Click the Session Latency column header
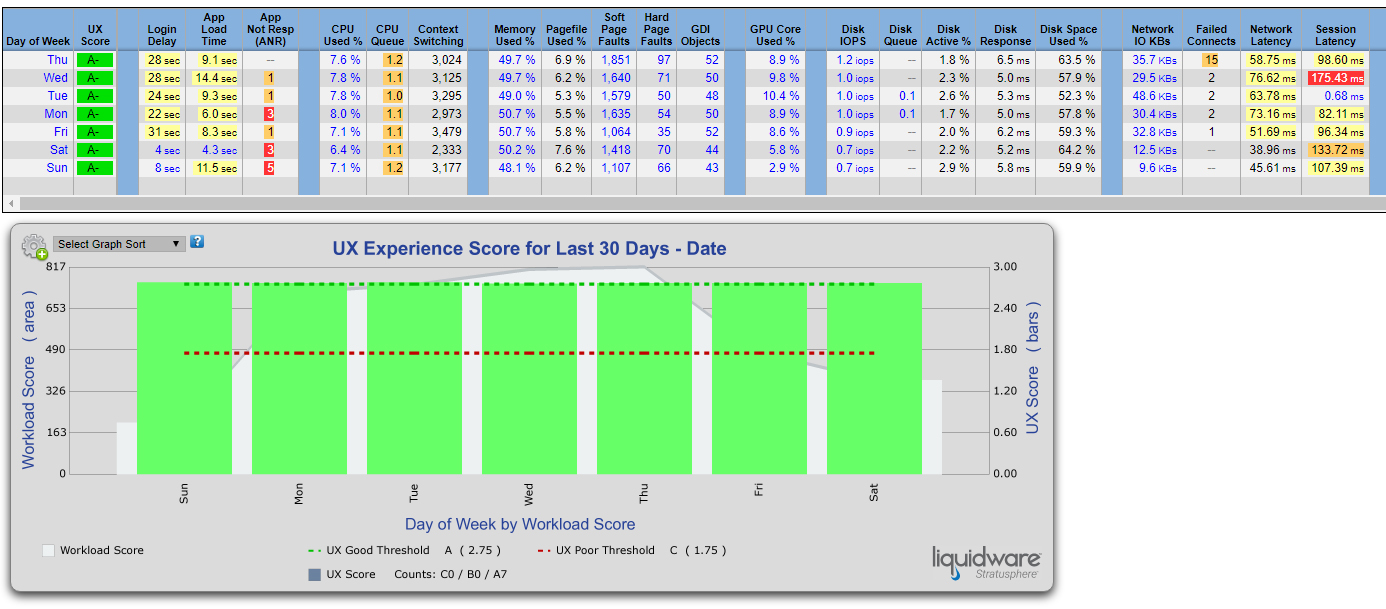The height and width of the screenshot is (609, 1386). 1335,35
